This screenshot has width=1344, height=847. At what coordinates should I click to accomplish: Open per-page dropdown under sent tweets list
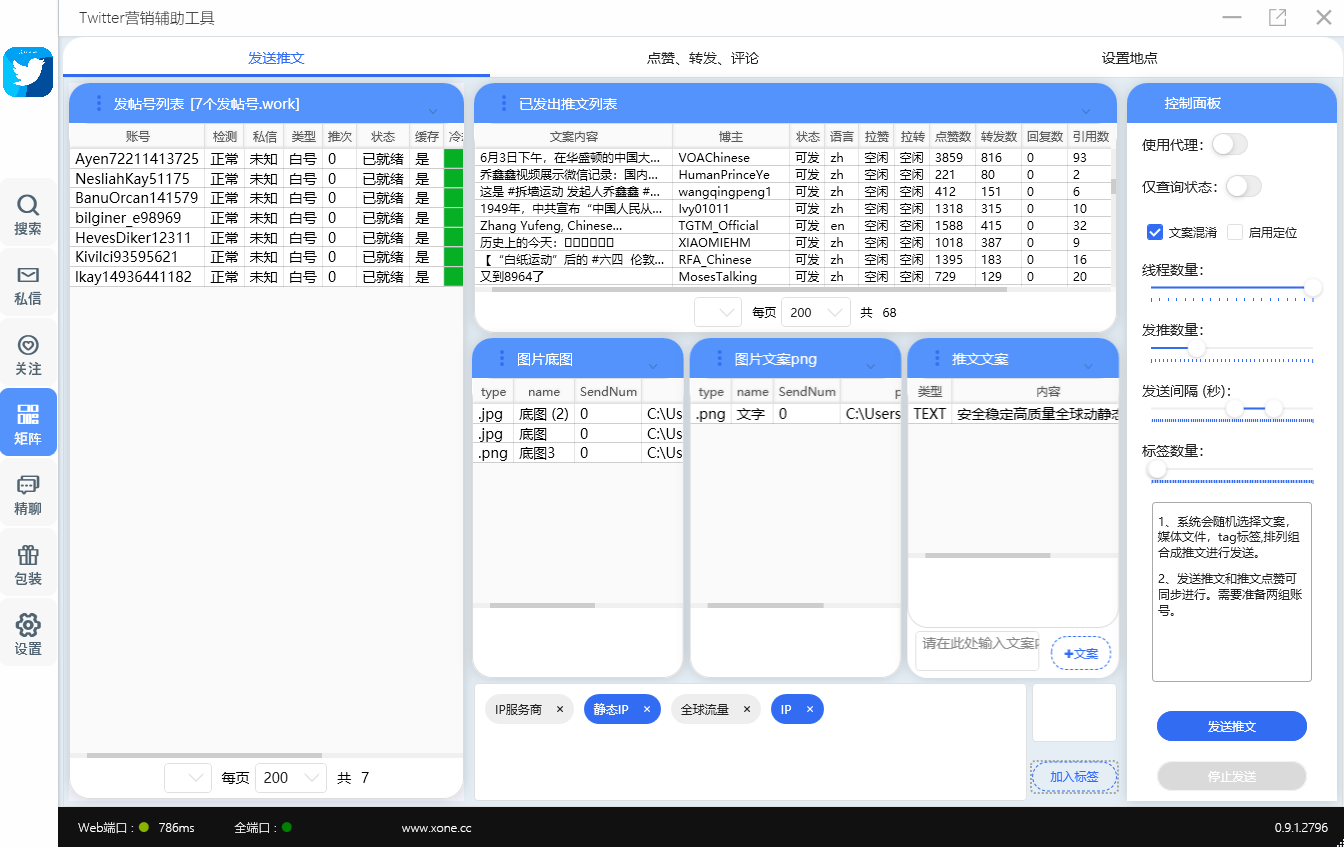tap(815, 312)
